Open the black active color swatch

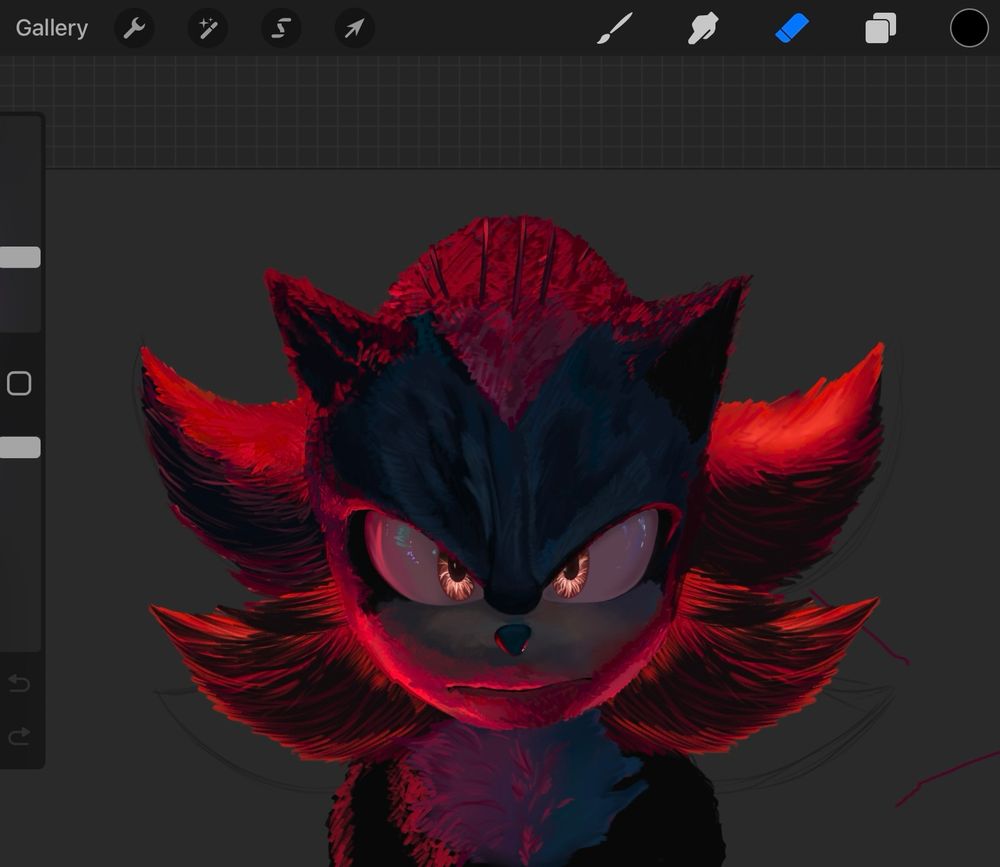(x=969, y=28)
